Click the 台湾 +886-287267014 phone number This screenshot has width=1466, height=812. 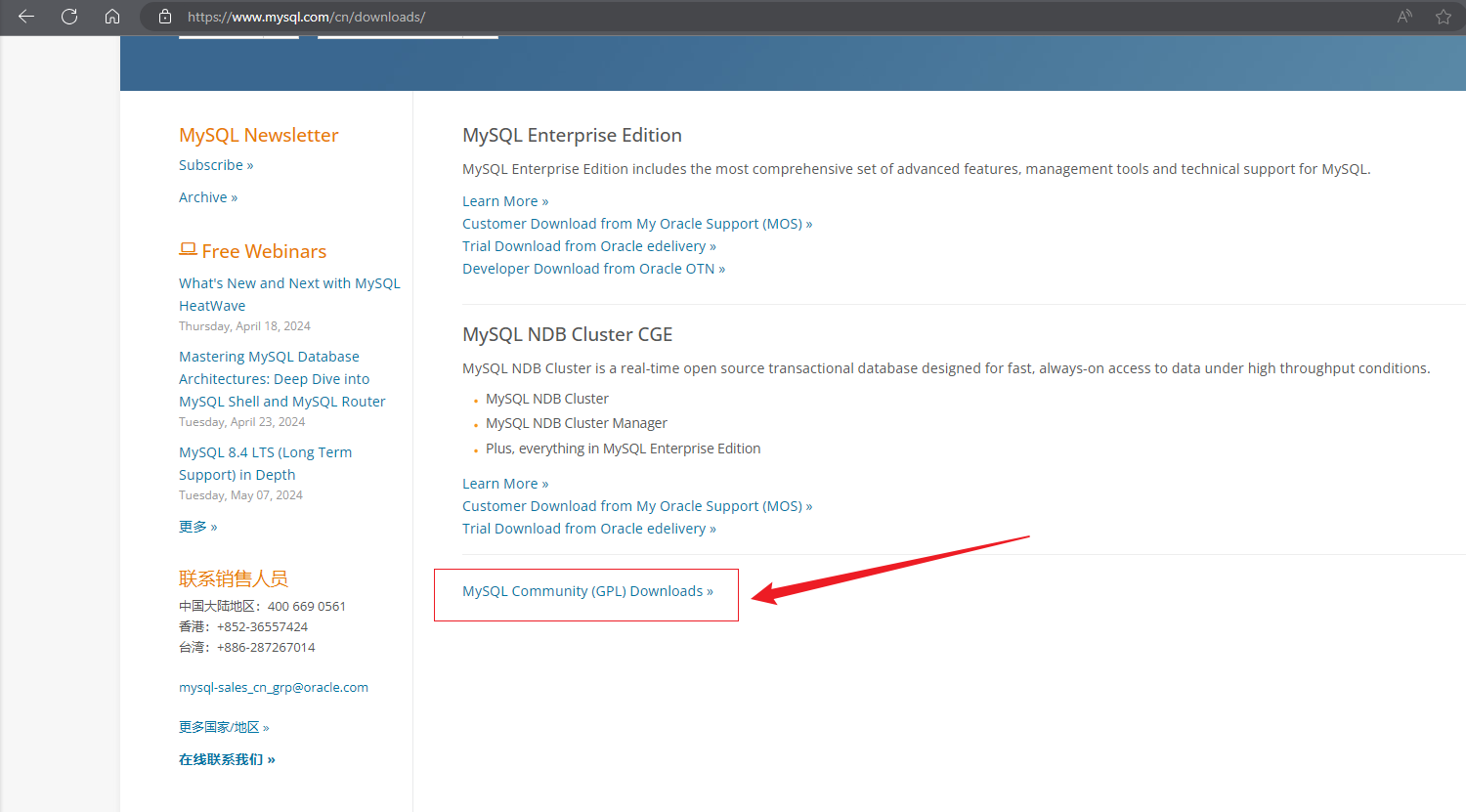click(x=247, y=647)
